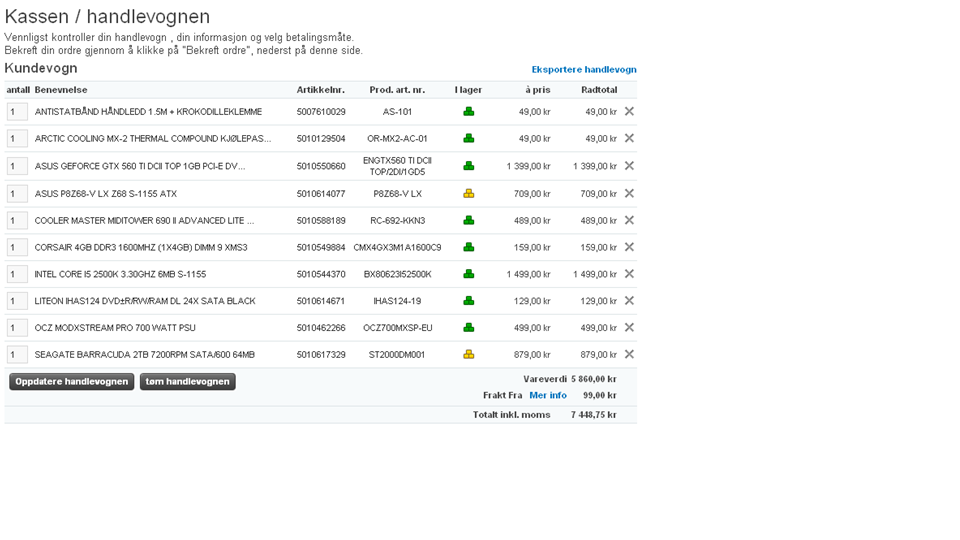Edit quantity field for ANTISTATBÅND HÅNDLEDD
Screen dimensions: 960x540
click(x=17, y=111)
